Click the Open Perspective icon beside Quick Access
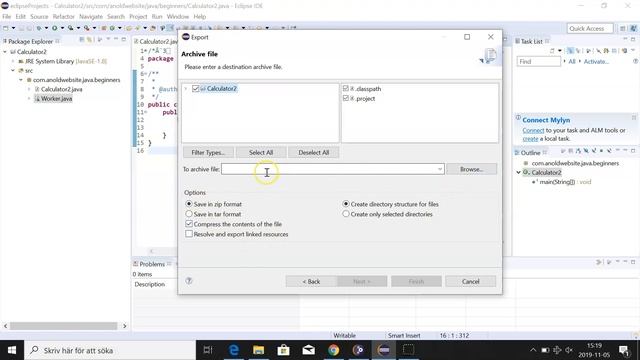The width and height of the screenshot is (640, 360). click(x=622, y=28)
